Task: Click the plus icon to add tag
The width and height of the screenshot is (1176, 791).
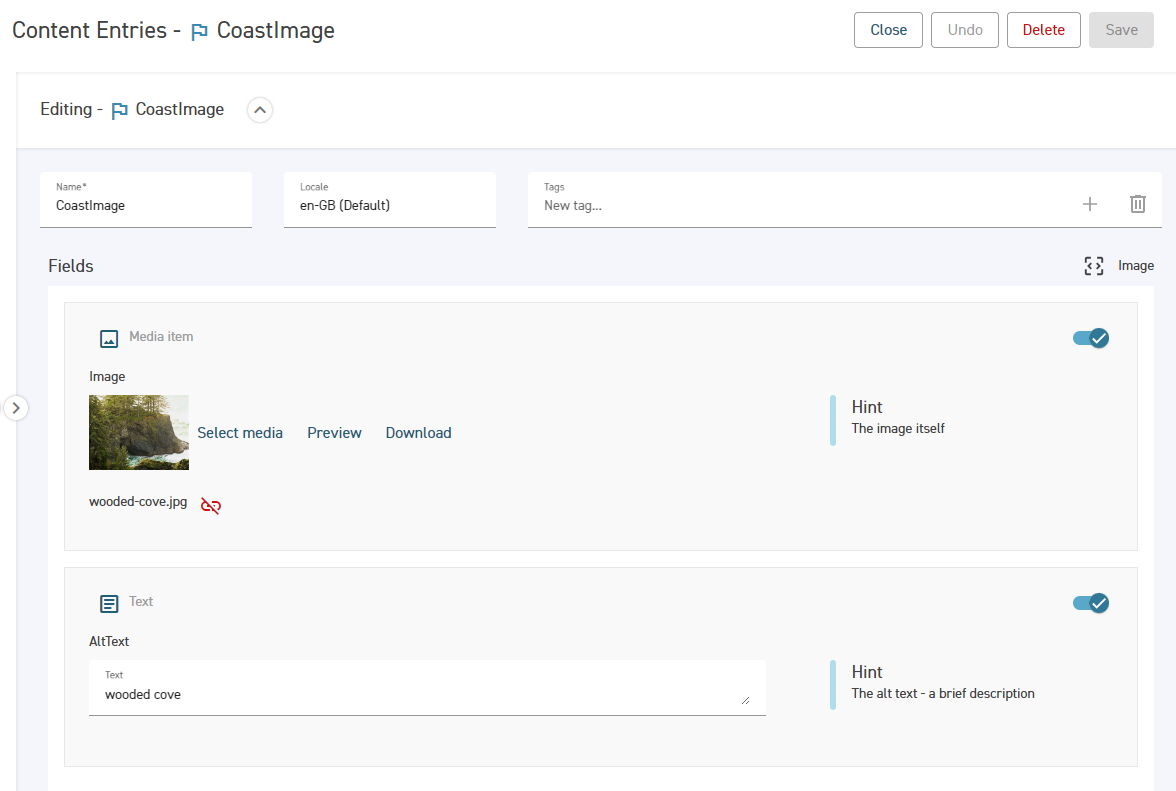Action: pyautogui.click(x=1090, y=204)
